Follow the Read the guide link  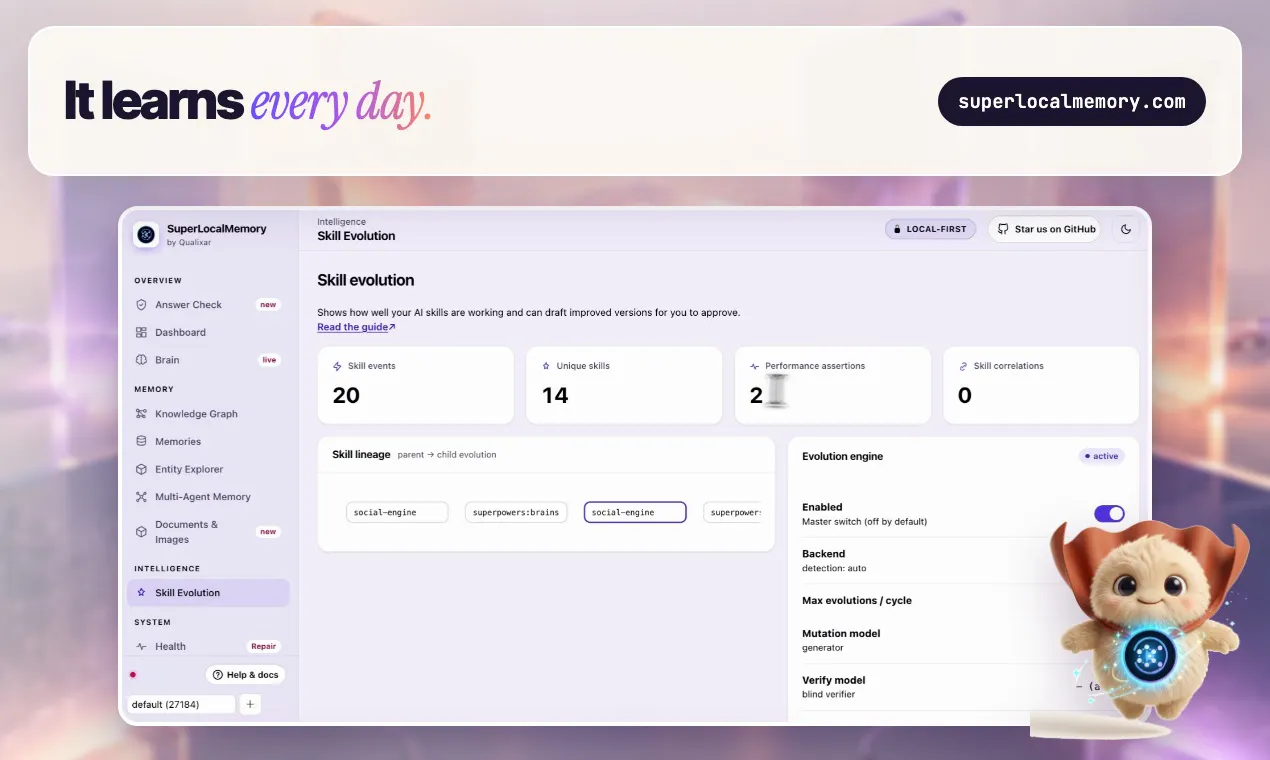[x=356, y=327]
